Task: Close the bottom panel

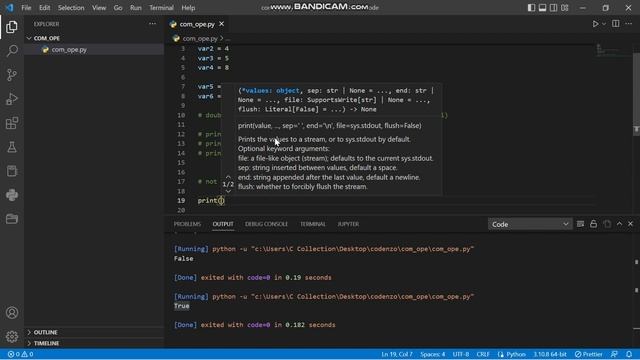Action: point(630,224)
